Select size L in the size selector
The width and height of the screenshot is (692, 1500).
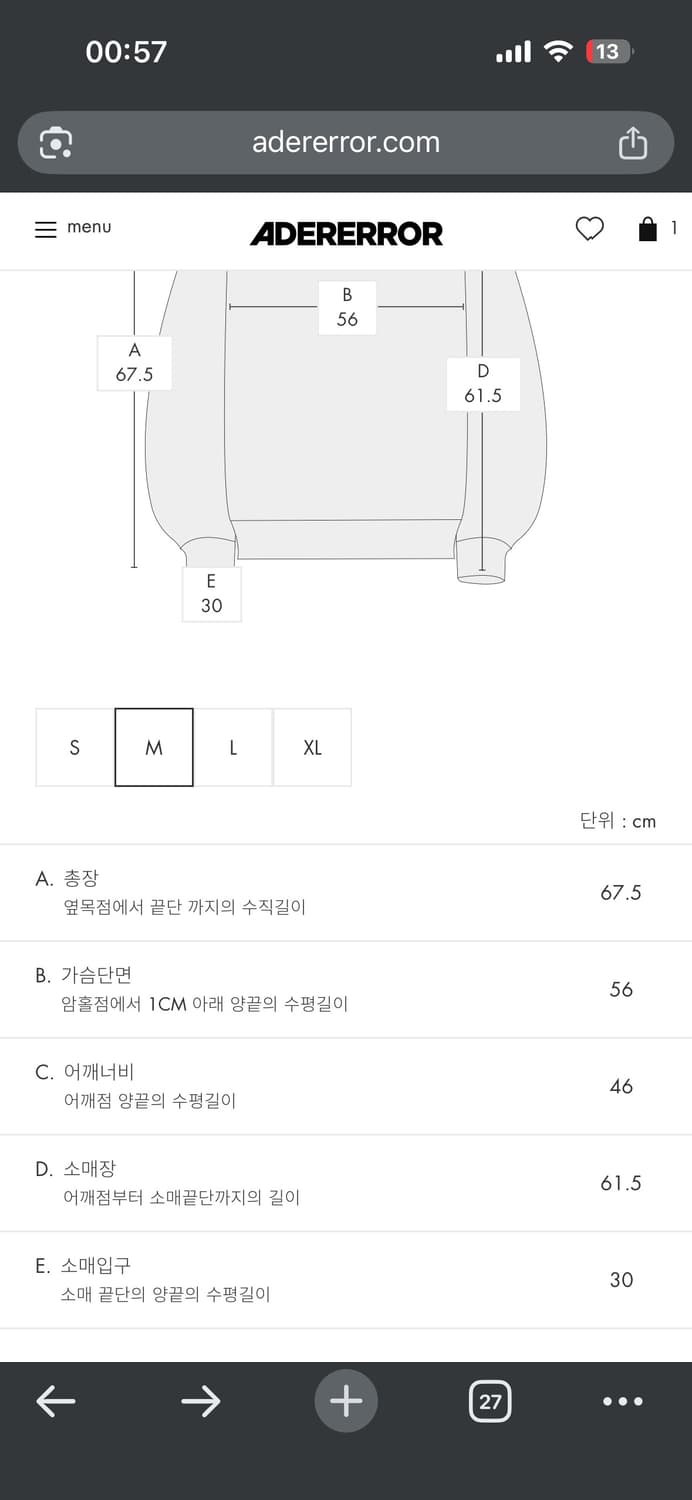point(233,747)
